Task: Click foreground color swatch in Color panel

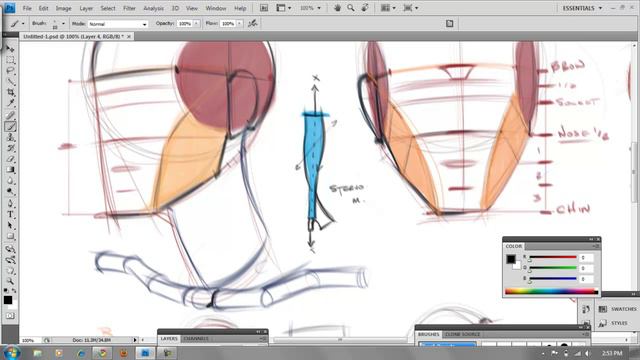Action: (x=511, y=259)
